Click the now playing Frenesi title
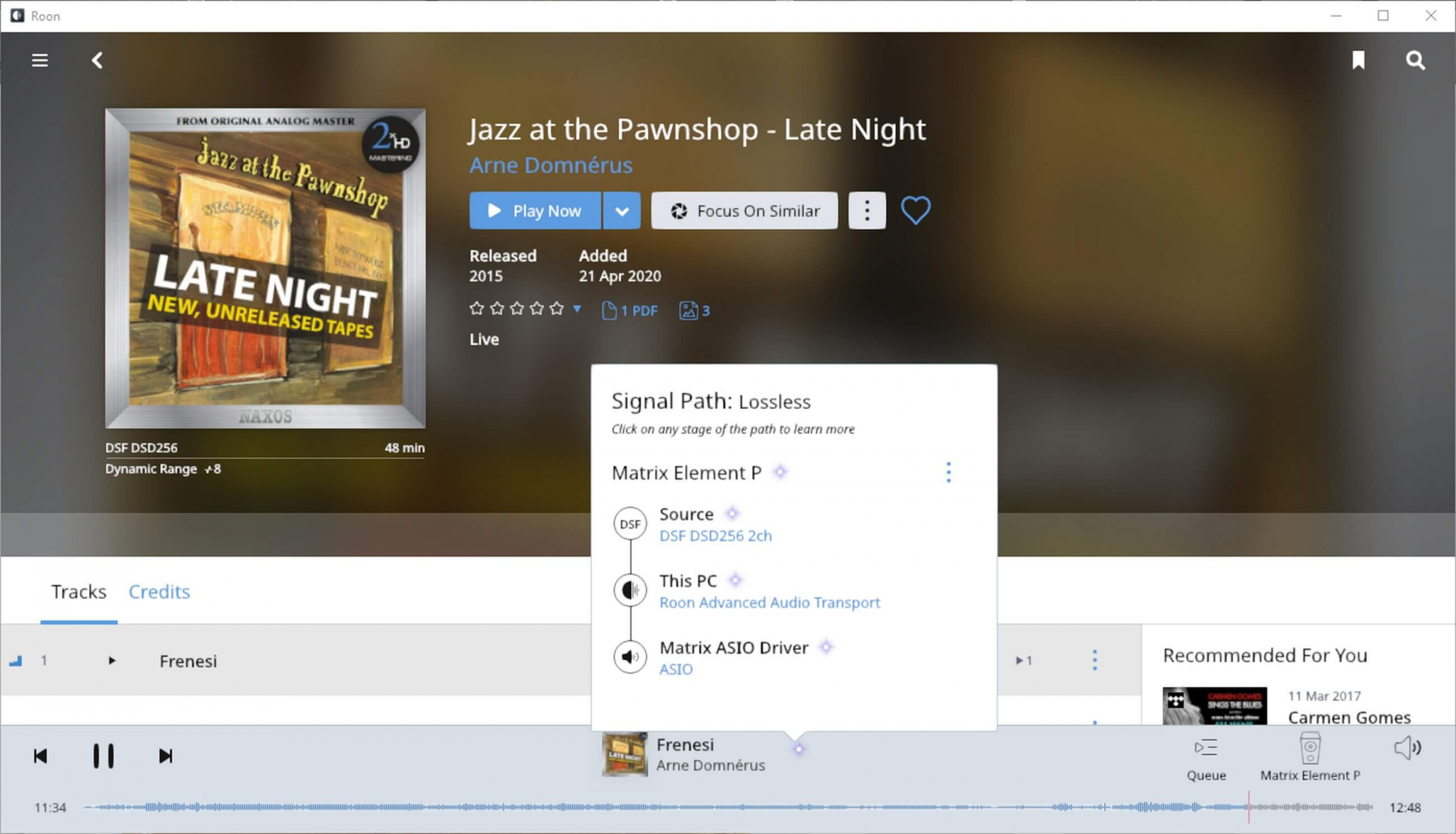This screenshot has height=834, width=1456. coord(685,744)
